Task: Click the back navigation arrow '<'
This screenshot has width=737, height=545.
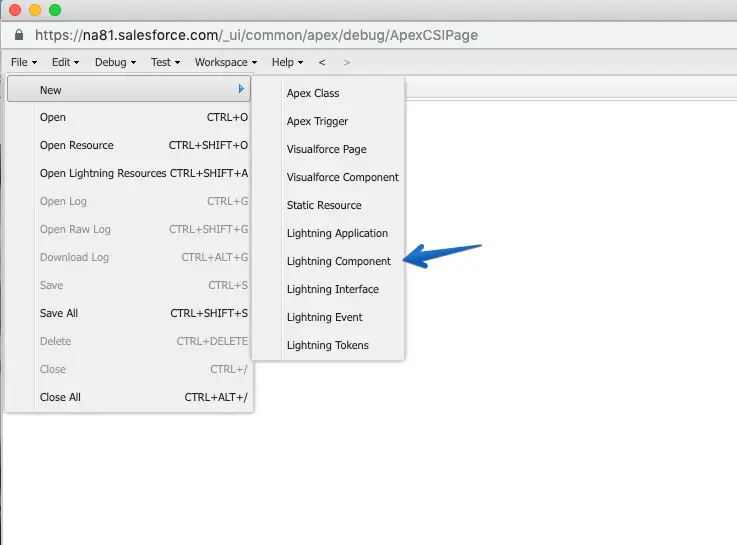Action: (x=322, y=62)
